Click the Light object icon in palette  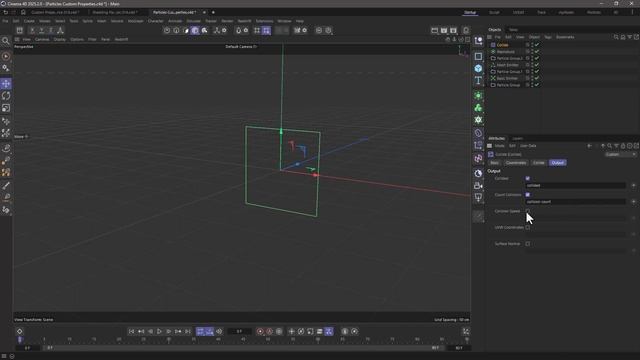(478, 198)
